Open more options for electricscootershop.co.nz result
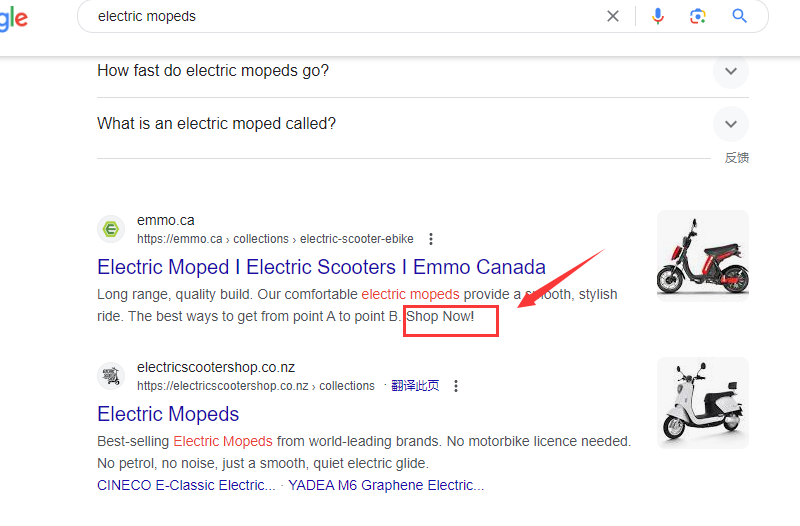Image resolution: width=800 pixels, height=526 pixels. point(456,386)
